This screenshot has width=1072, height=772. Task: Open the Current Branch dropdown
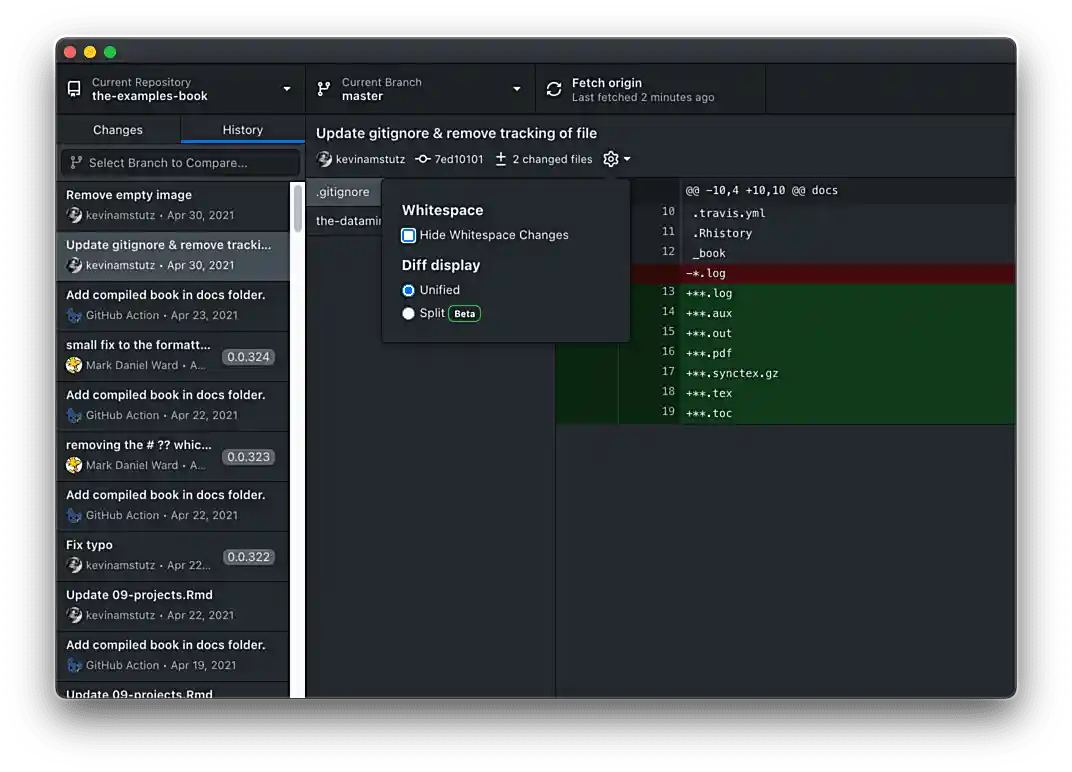pyautogui.click(x=517, y=88)
